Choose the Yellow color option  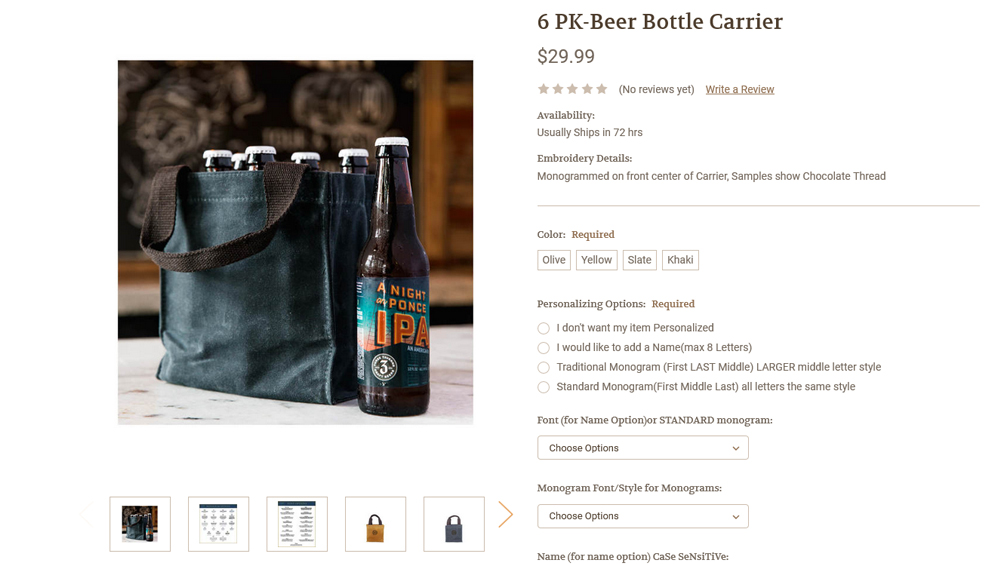pos(596,260)
